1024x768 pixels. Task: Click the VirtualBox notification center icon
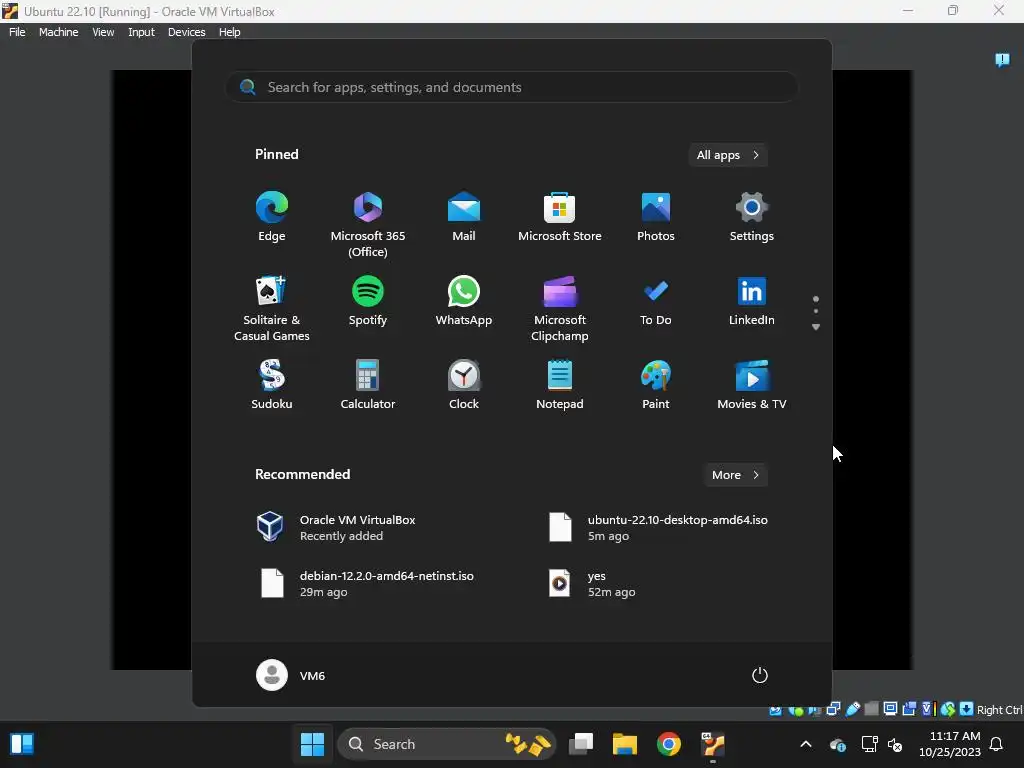click(1002, 60)
